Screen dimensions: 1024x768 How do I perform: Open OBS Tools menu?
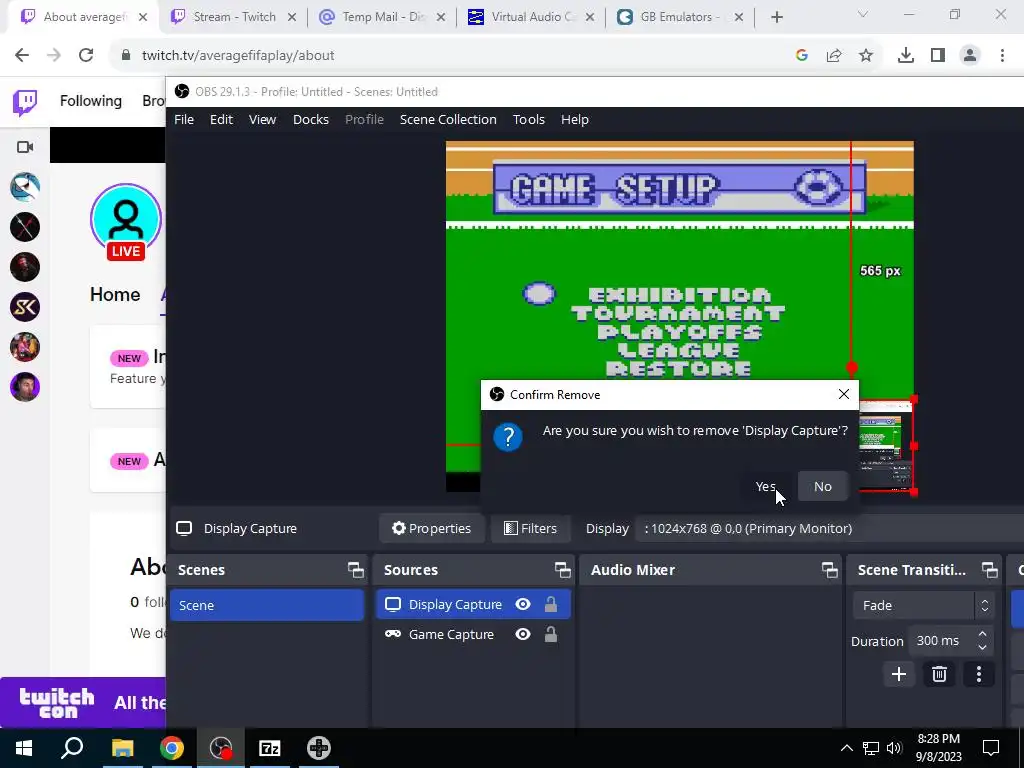(x=528, y=120)
